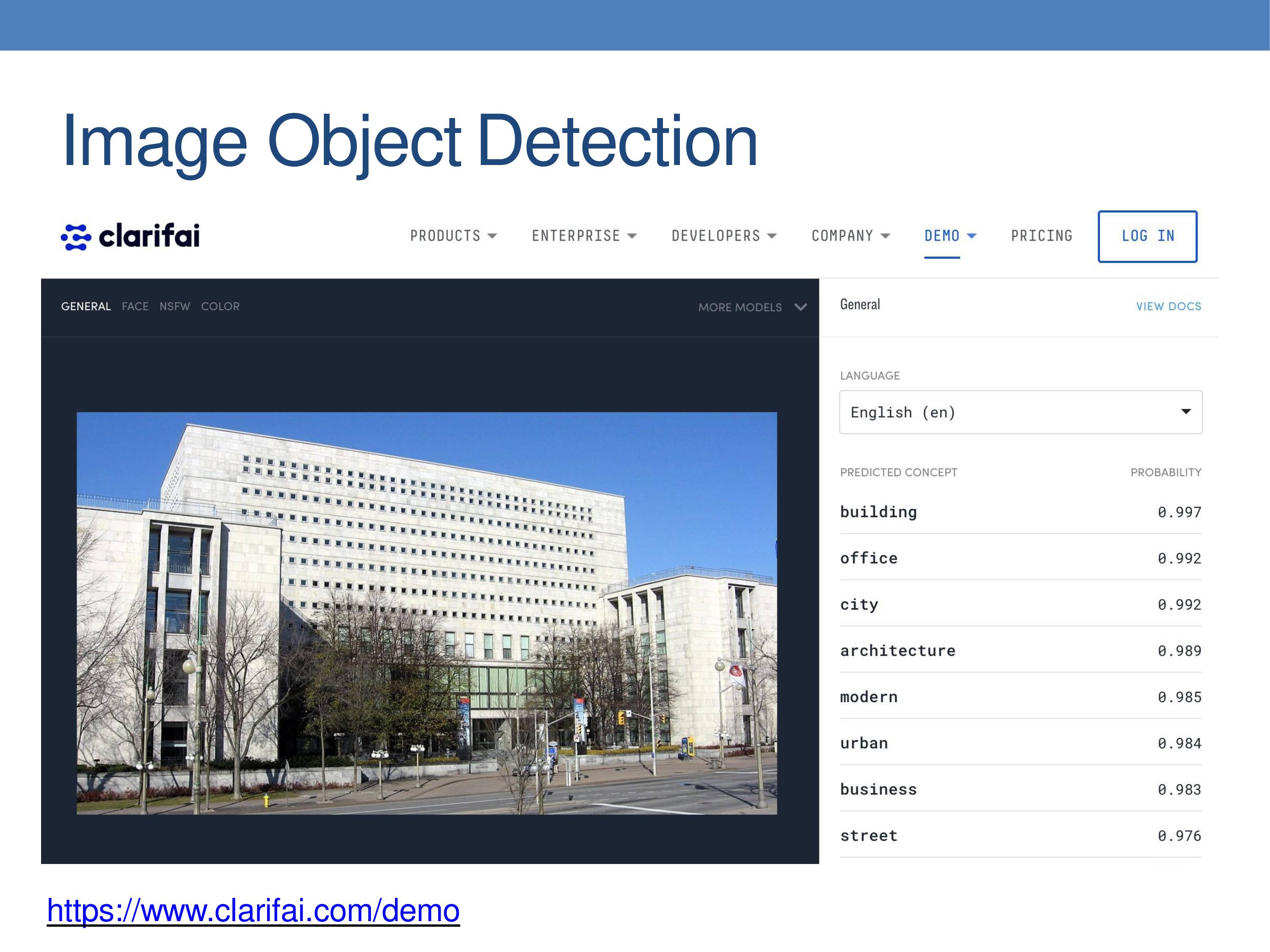Click the building photo in demo

click(x=427, y=613)
